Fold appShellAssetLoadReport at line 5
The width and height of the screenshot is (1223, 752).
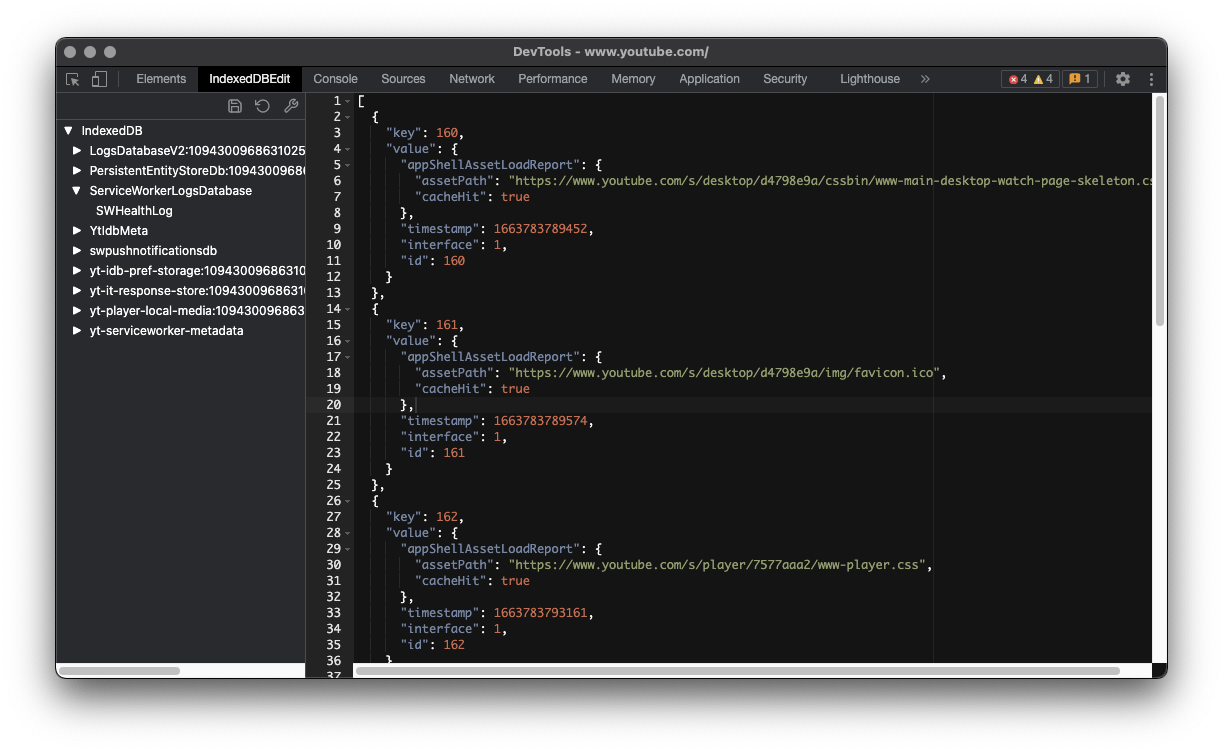click(x=348, y=165)
